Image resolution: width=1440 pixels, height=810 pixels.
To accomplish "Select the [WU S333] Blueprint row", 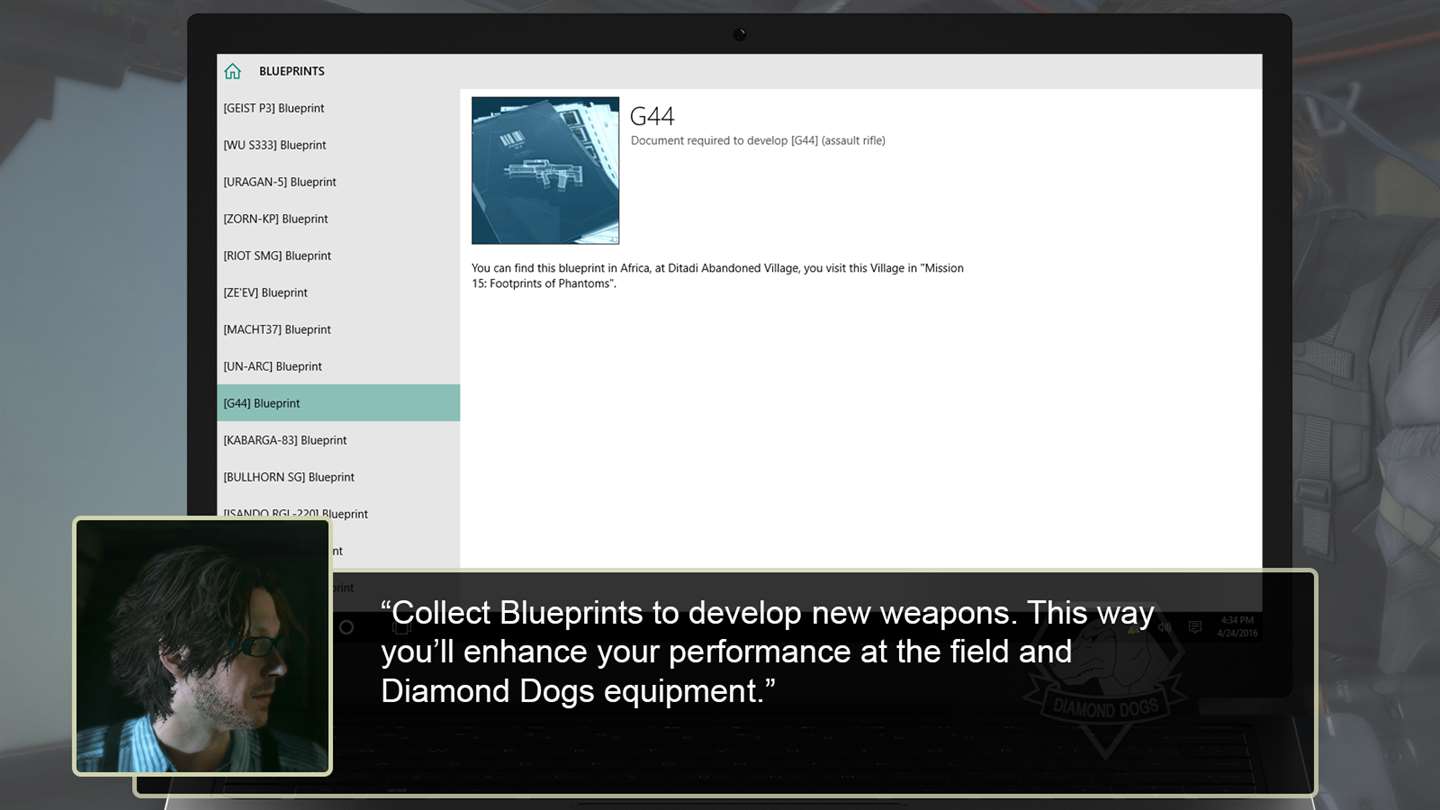I will coord(339,145).
